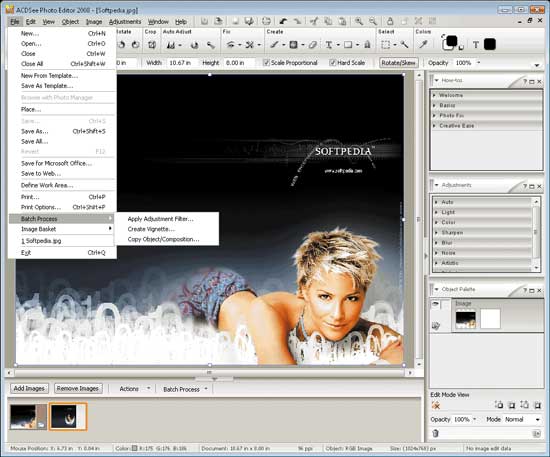Open the Mode Normal dropdown
This screenshot has width=550, height=457.
[522, 419]
